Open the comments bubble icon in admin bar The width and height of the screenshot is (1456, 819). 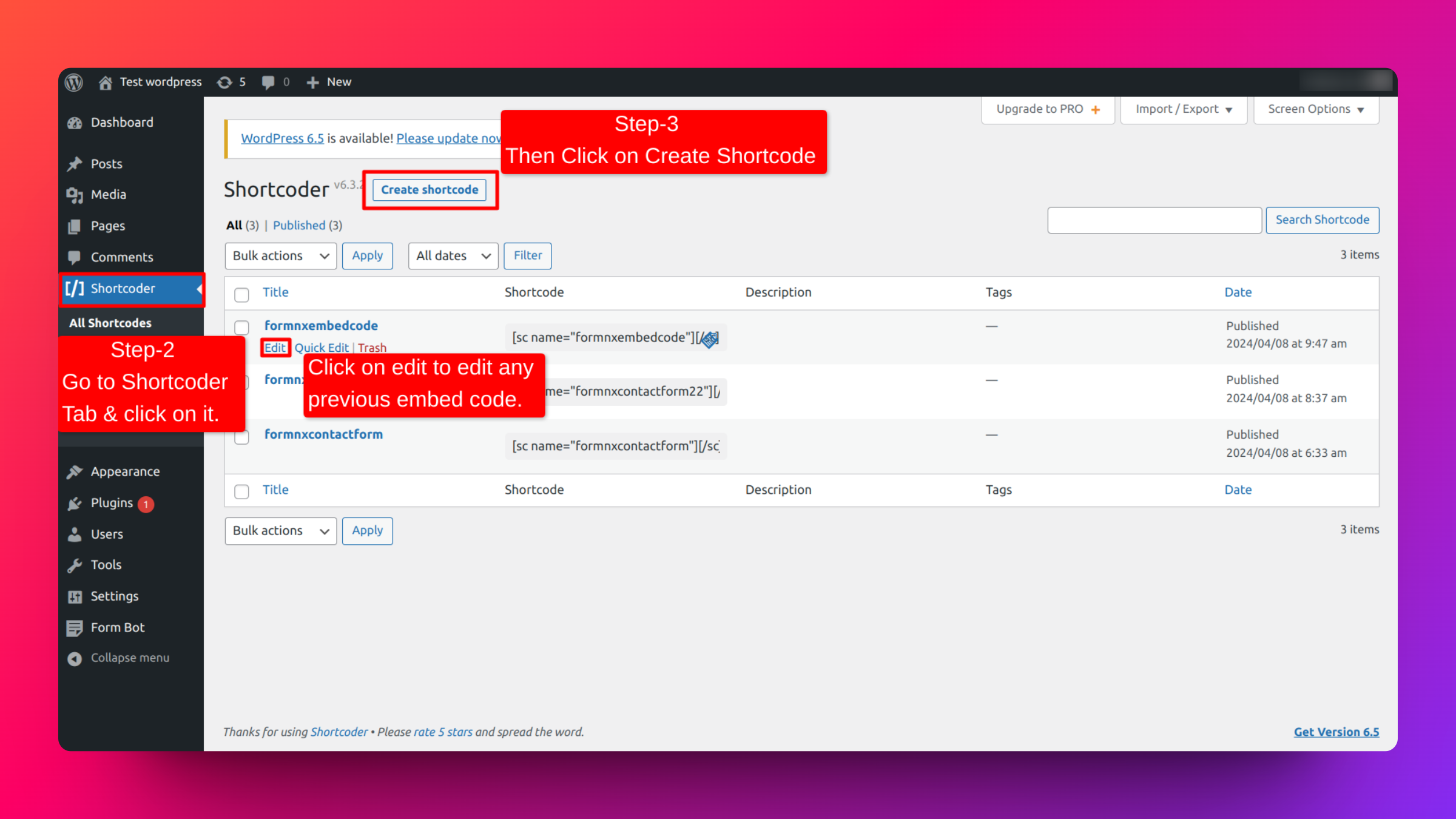tap(268, 83)
